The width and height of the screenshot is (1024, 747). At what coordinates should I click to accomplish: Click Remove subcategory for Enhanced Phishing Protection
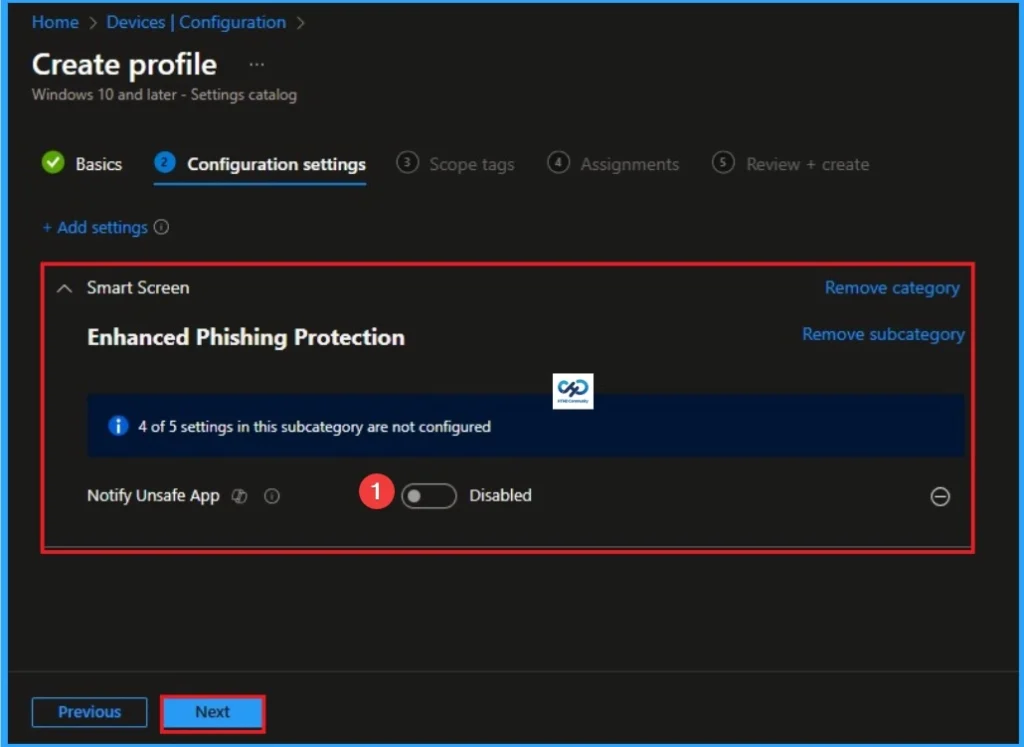(x=883, y=335)
